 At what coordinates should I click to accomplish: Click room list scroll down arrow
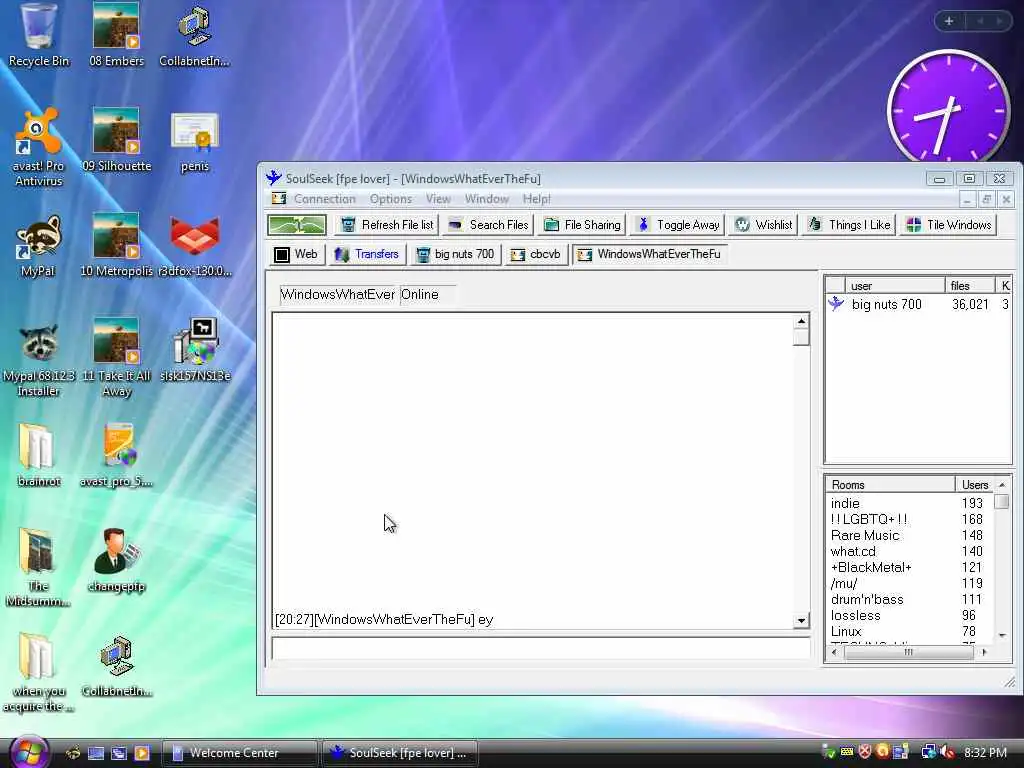[1002, 635]
